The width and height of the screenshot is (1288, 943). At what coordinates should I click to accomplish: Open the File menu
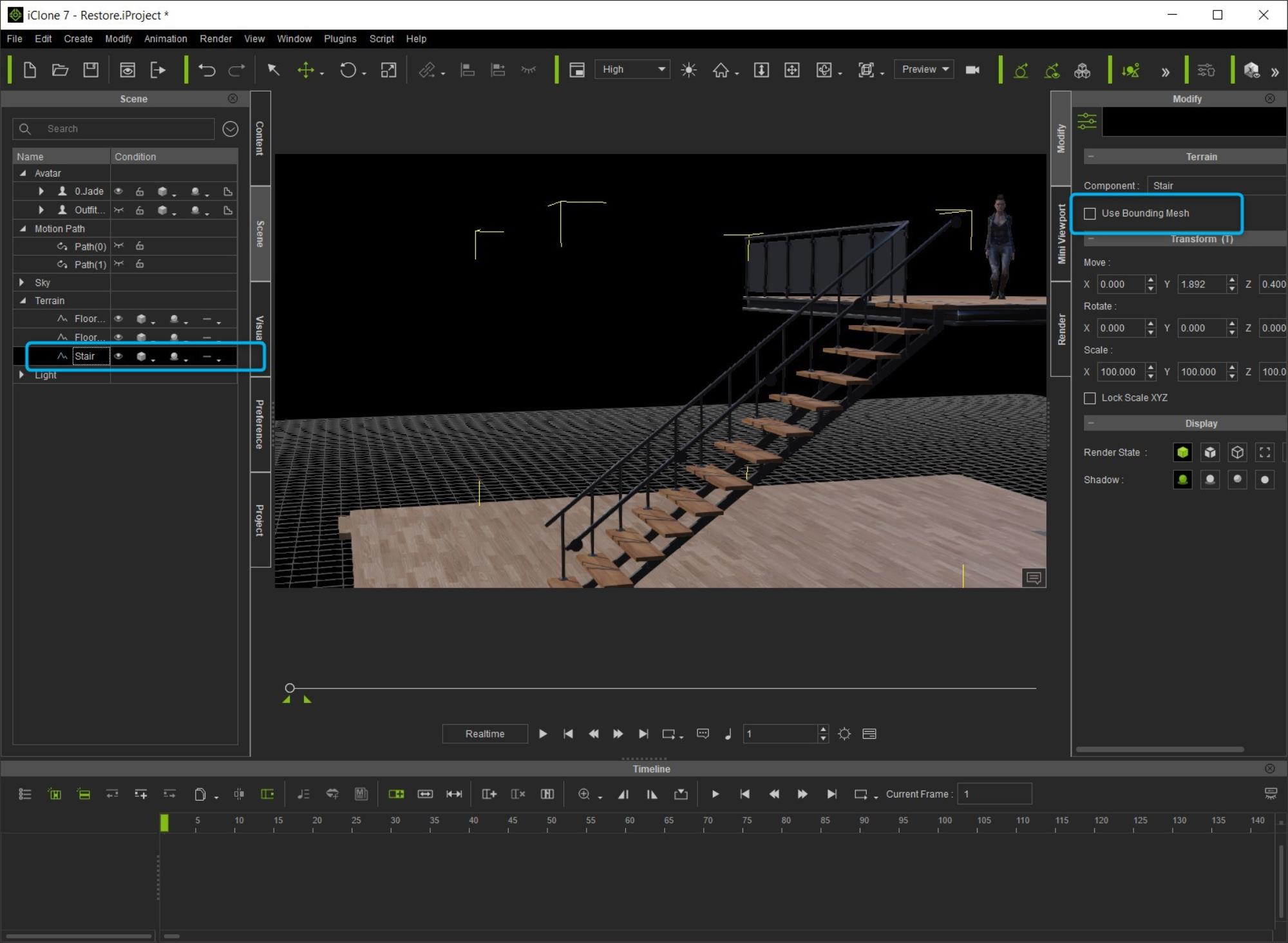pyautogui.click(x=14, y=39)
